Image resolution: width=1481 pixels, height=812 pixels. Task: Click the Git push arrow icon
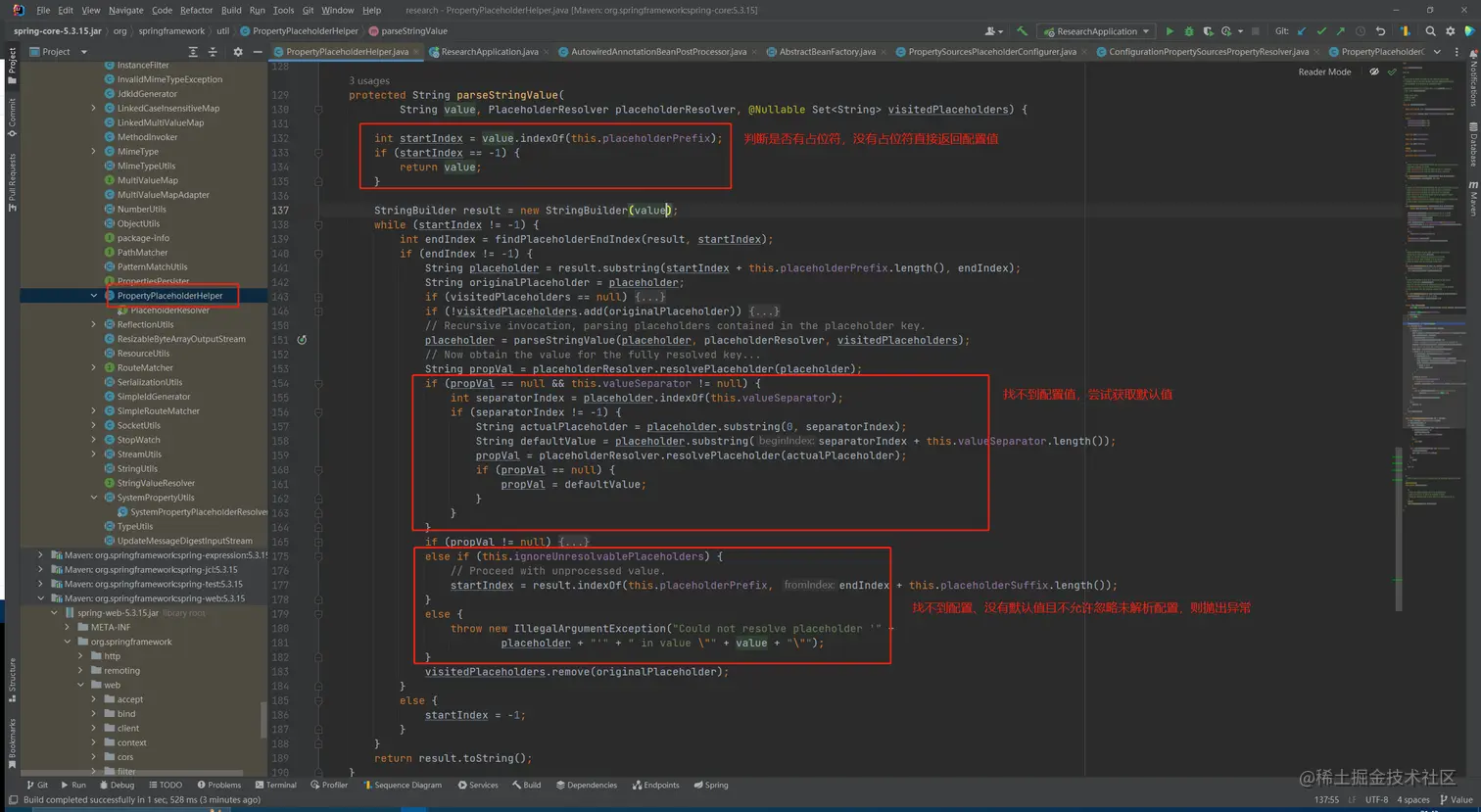(1340, 31)
